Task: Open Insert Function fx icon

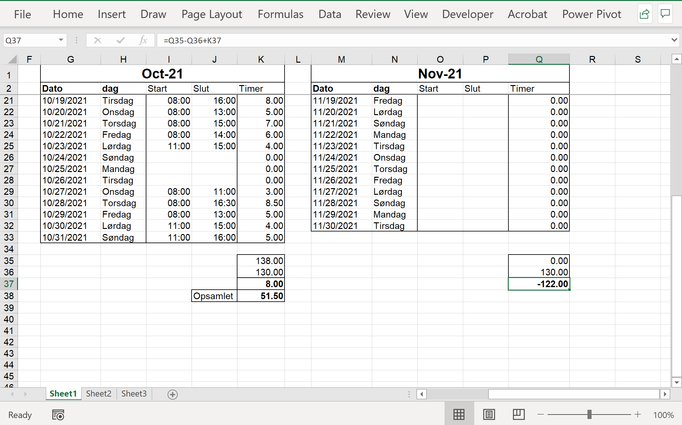Action: pos(143,40)
